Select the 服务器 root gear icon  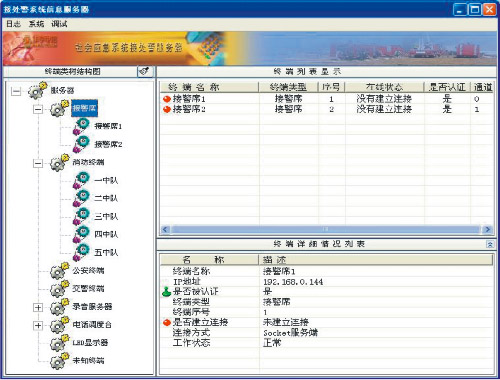coord(37,90)
